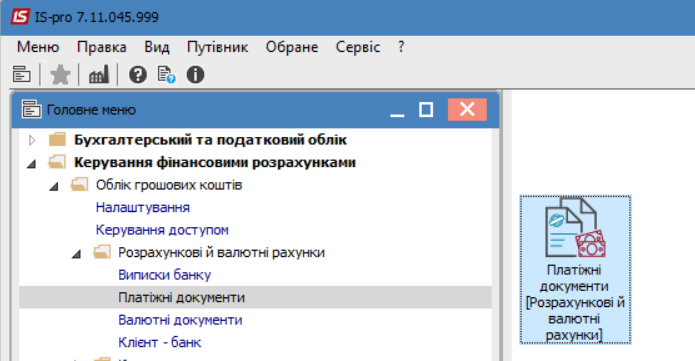Screen dimensions: 695x361
Task: Click the Головне меню panel title icon
Action: (x=31, y=110)
